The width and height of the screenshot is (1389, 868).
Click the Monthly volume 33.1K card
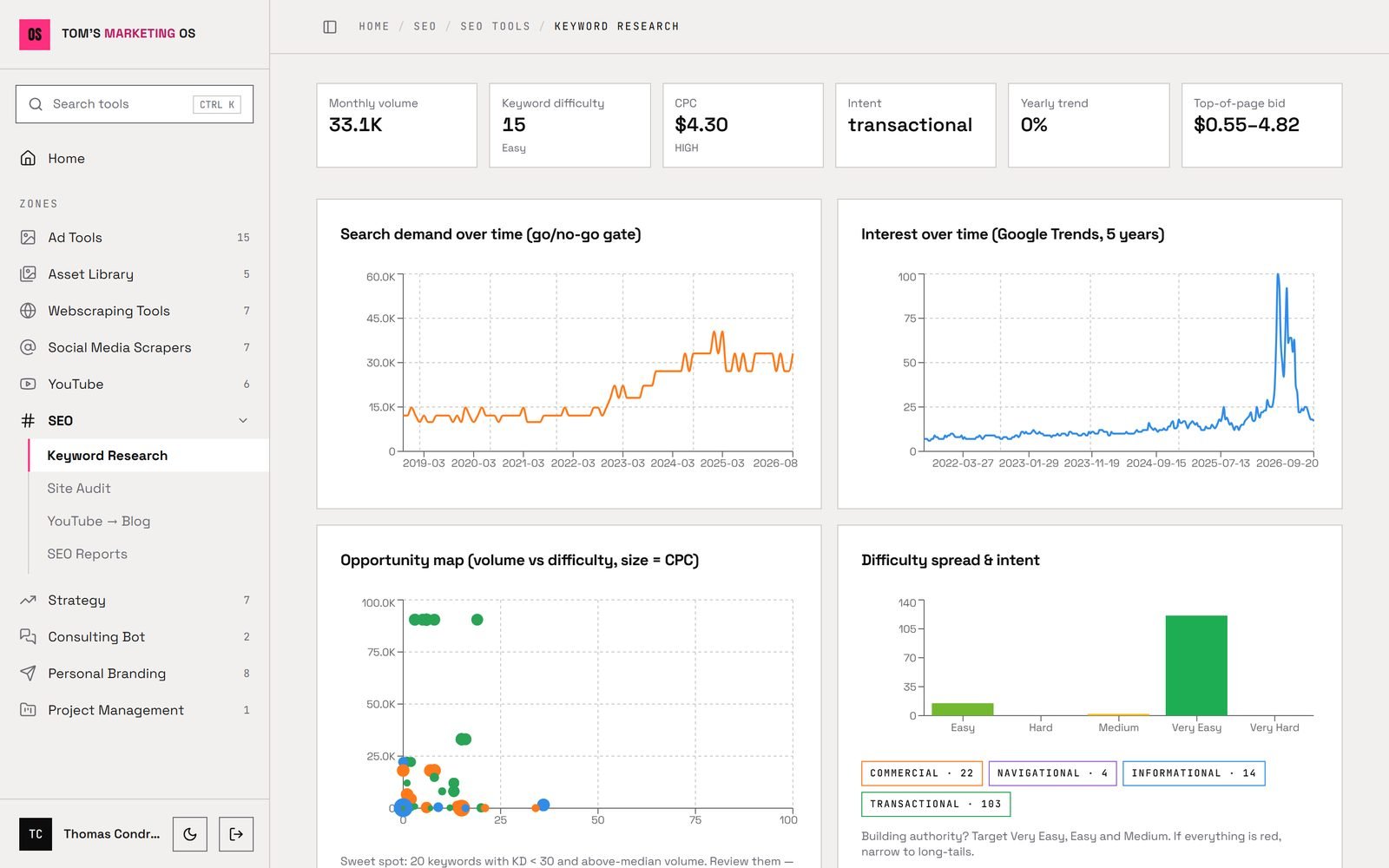(397, 125)
